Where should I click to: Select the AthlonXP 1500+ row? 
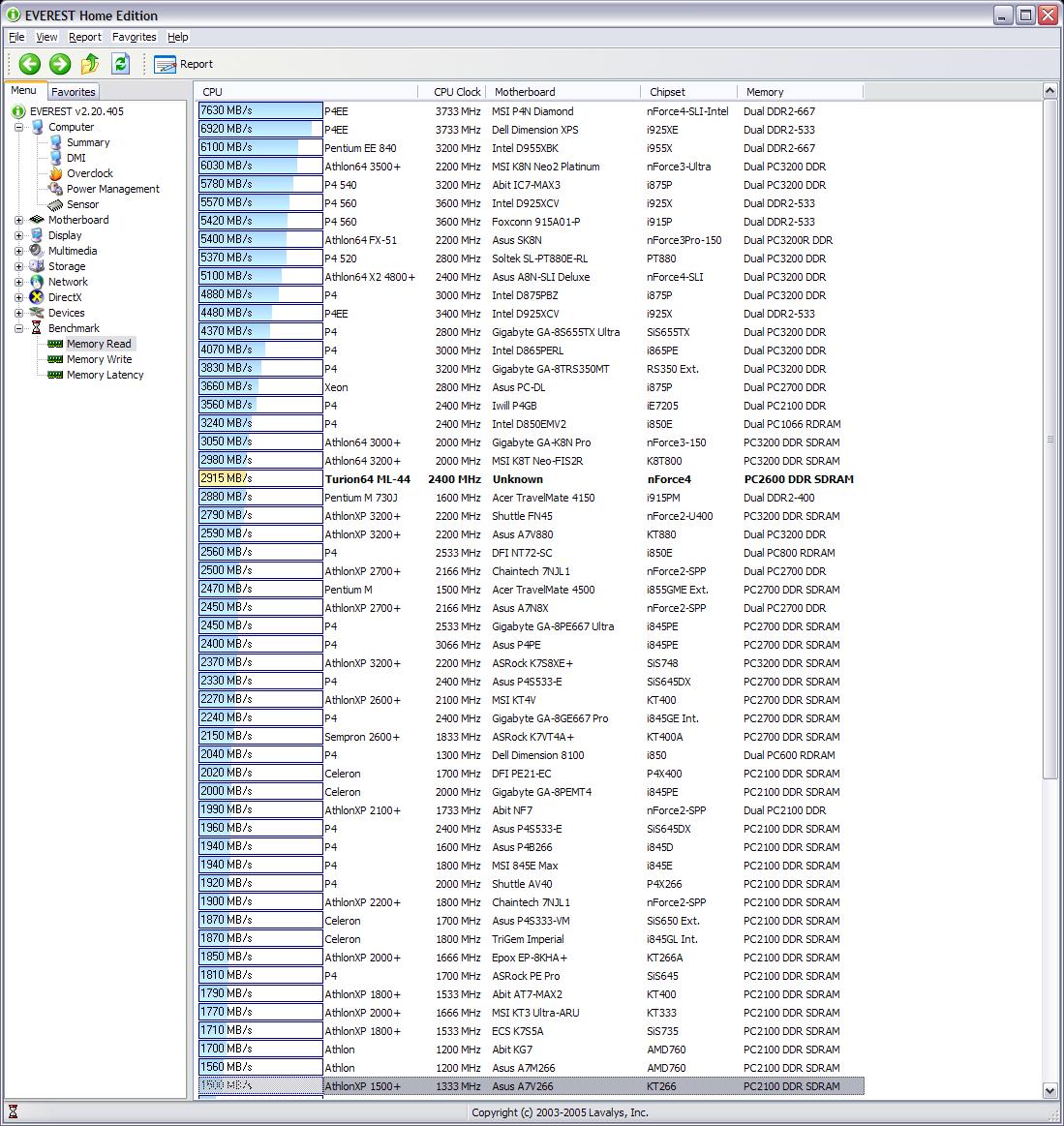(x=532, y=1085)
